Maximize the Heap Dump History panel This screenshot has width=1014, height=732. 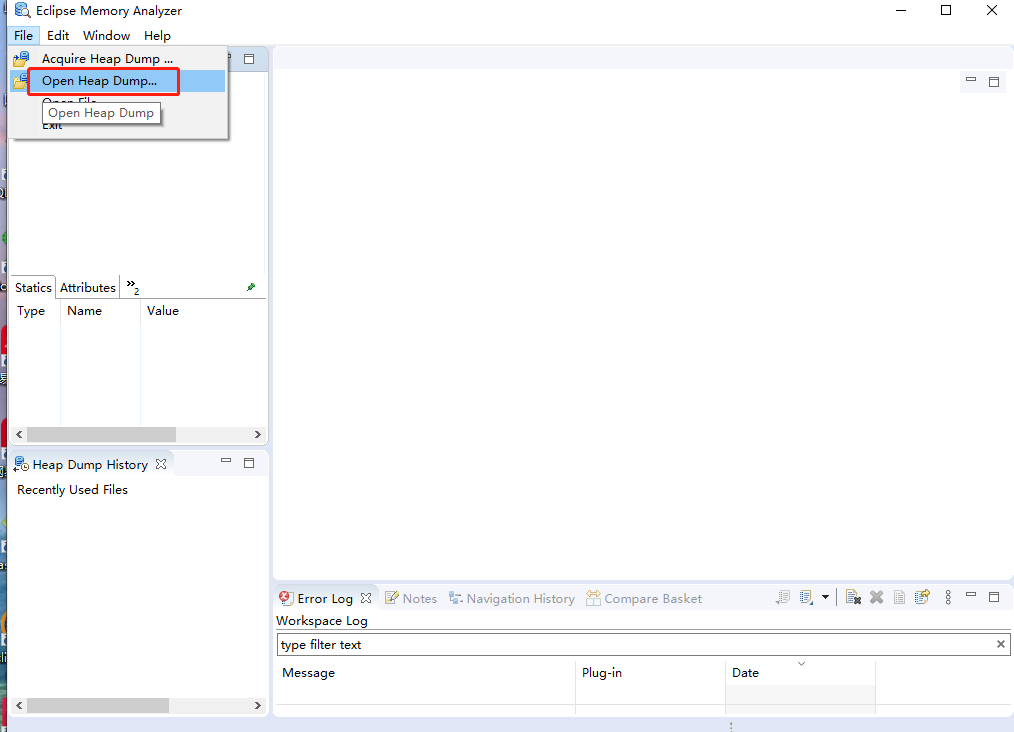249,463
